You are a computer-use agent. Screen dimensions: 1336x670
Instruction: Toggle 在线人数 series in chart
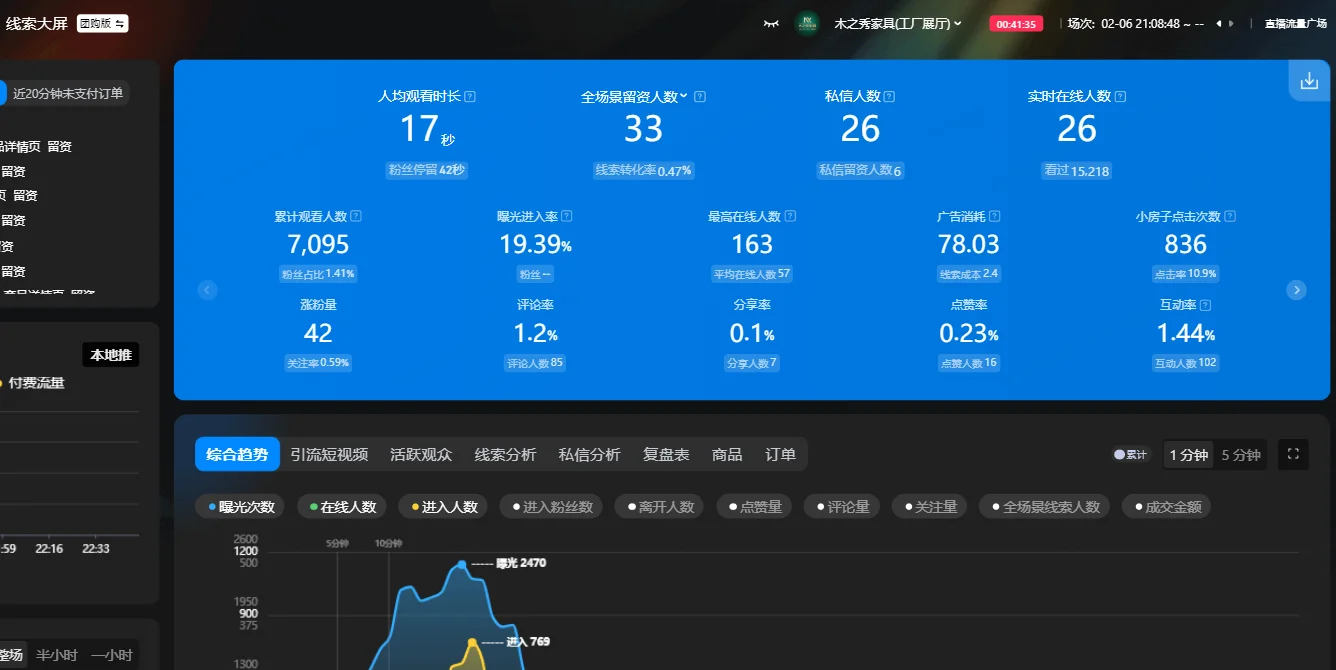(x=343, y=507)
